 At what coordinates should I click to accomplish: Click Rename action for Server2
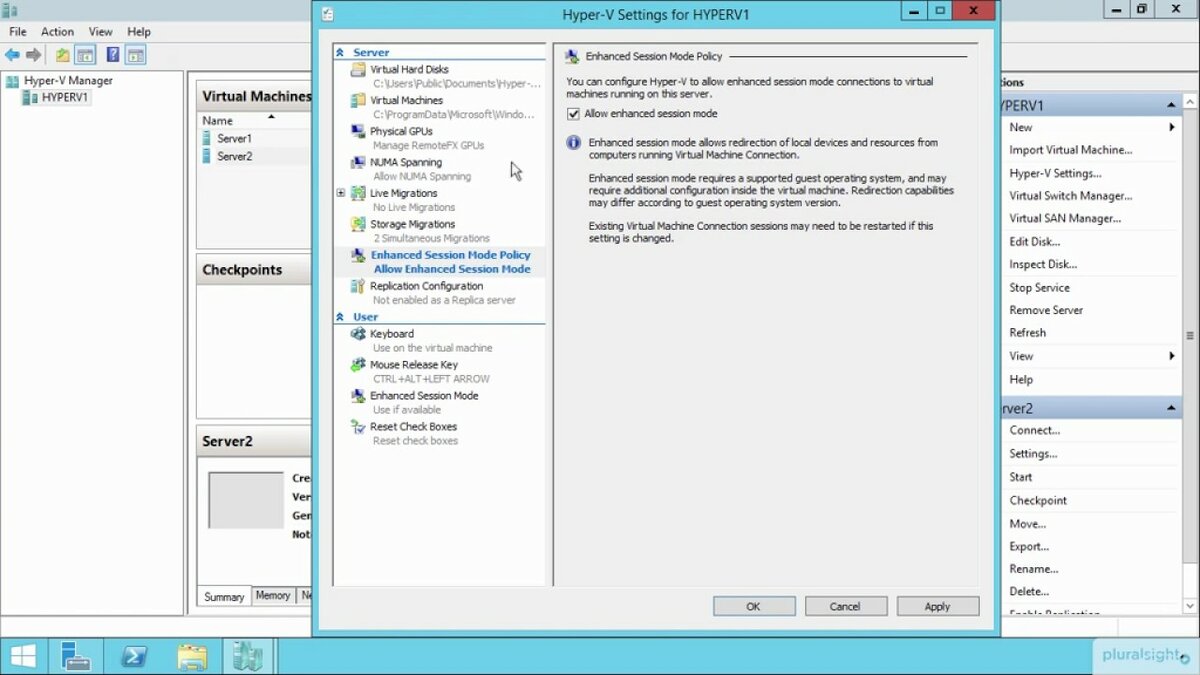[x=1033, y=570]
